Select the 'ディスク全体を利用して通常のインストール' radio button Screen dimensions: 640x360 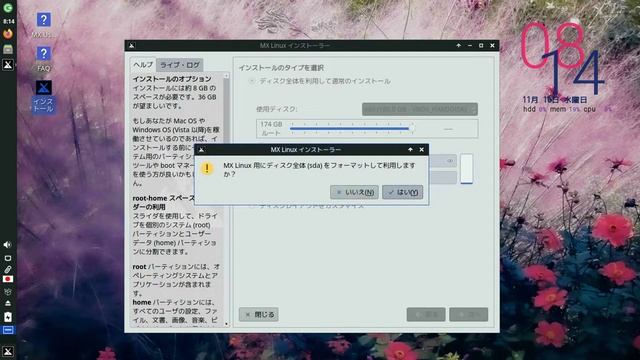[252, 81]
